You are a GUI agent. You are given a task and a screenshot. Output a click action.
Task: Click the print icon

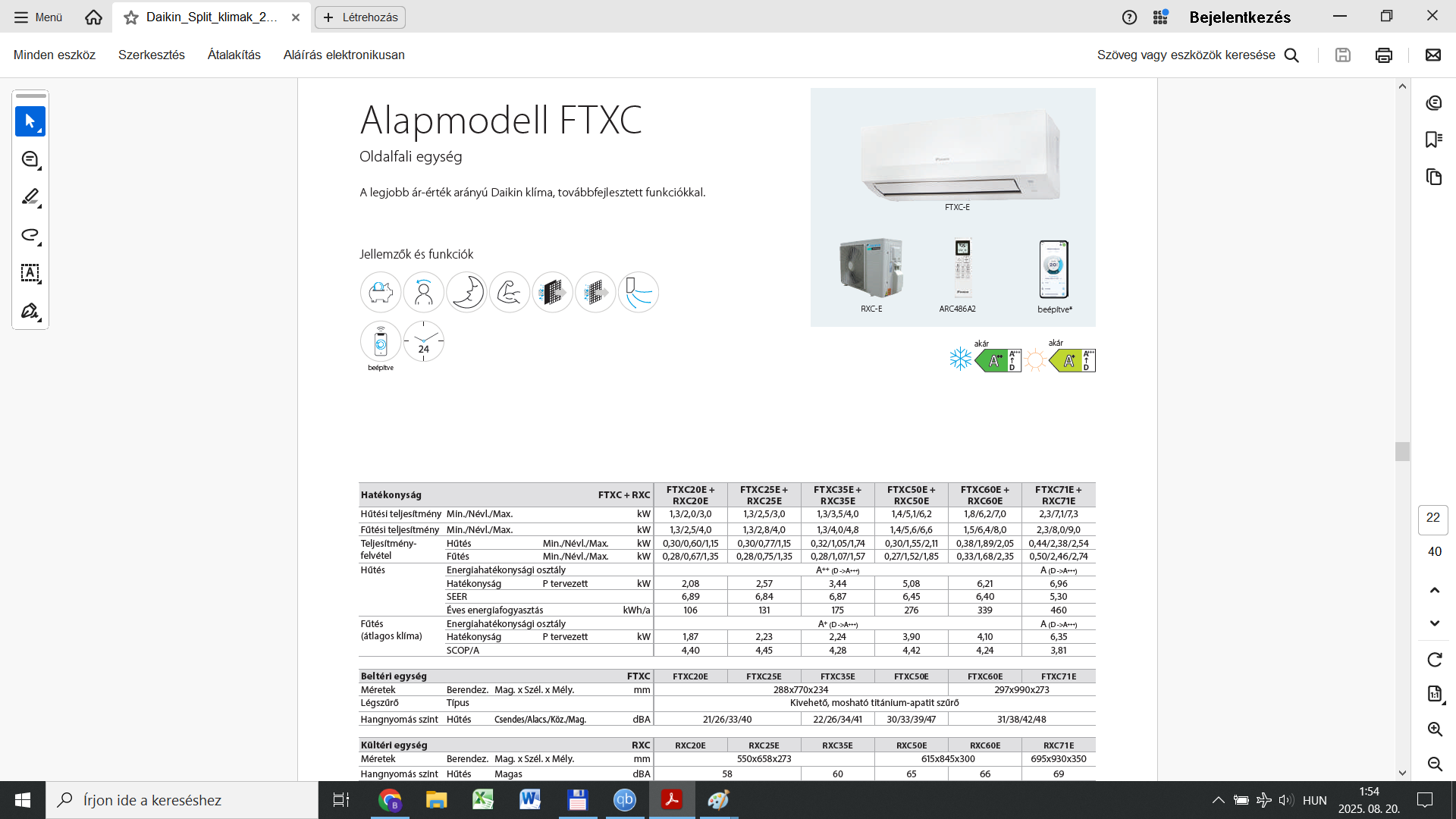(x=1384, y=55)
